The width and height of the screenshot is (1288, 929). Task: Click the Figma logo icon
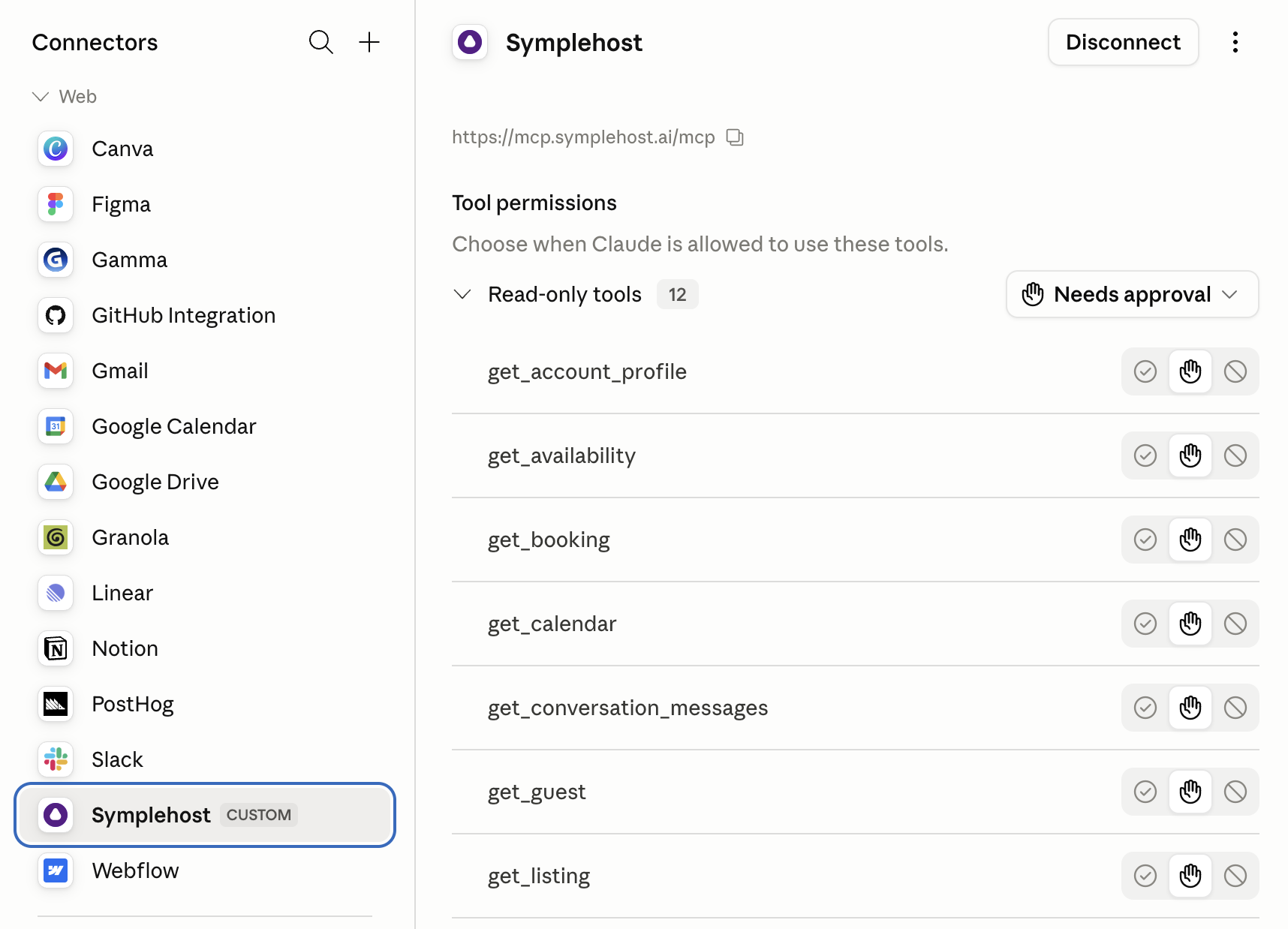click(56, 204)
